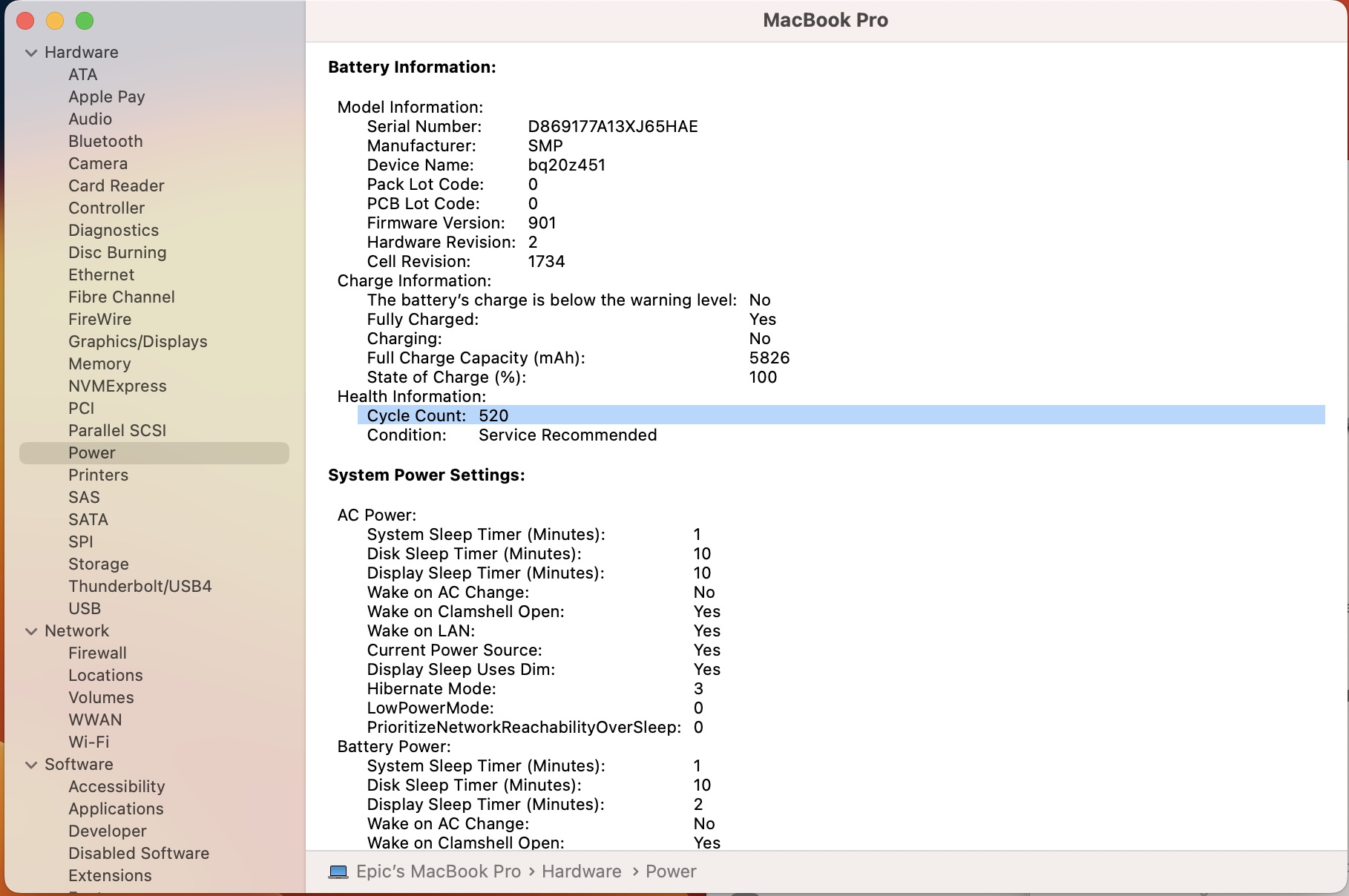Show the Storage information
1349x896 pixels.
(98, 564)
